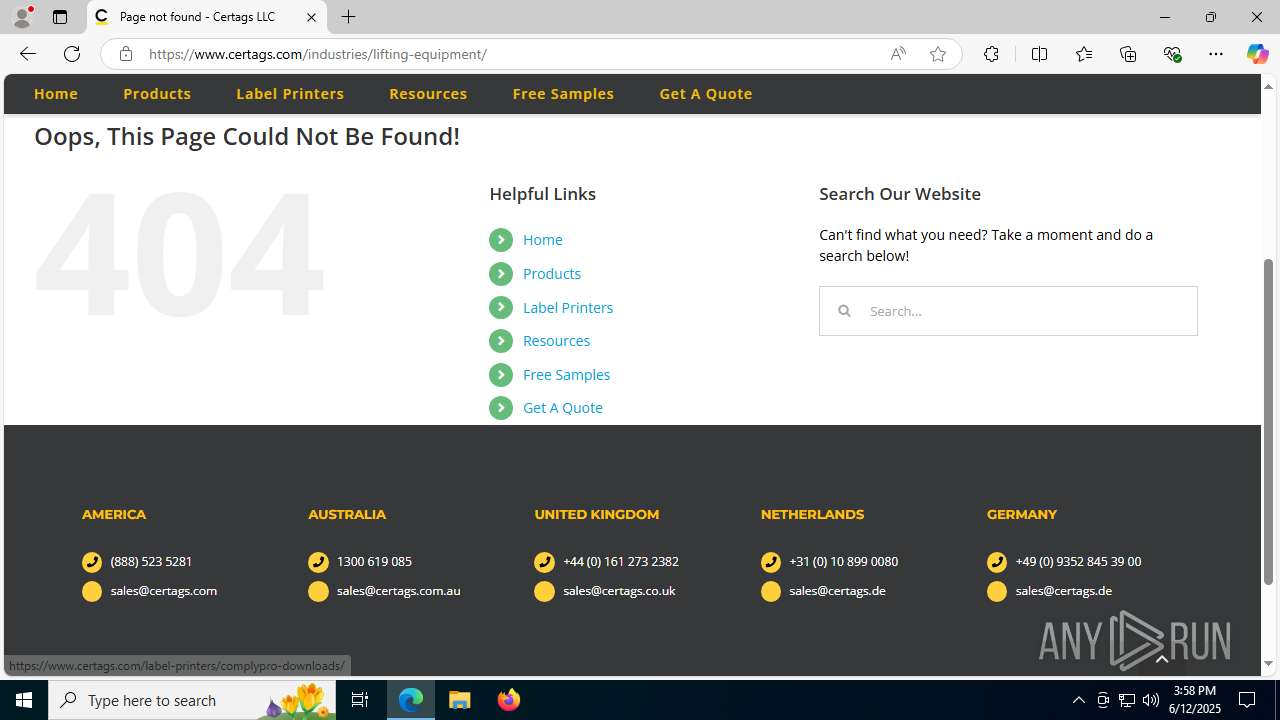Open a new browser tab
Image resolution: width=1280 pixels, height=720 pixels.
pos(348,17)
